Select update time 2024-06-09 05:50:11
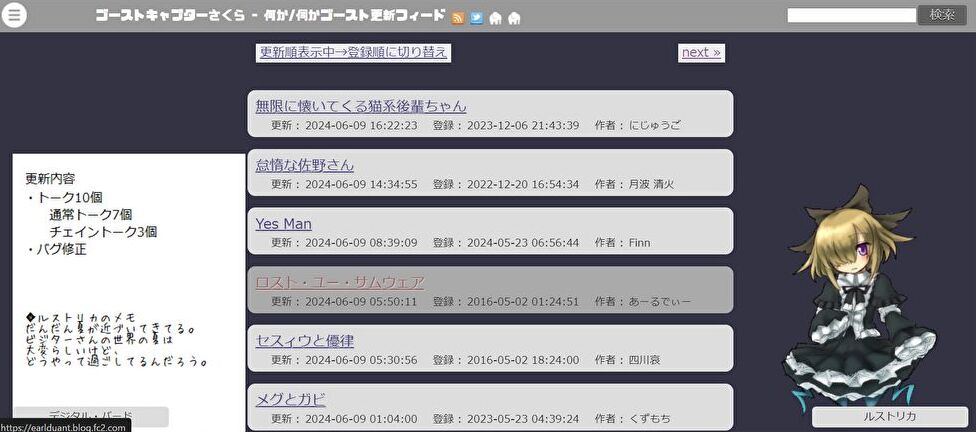This screenshot has width=976, height=432. tap(361, 302)
